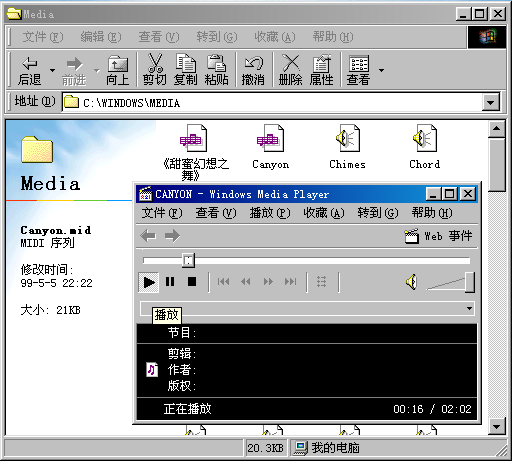This screenshot has width=512, height=461.
Task: Click Explorer scrollbar down arrow
Action: (497, 427)
